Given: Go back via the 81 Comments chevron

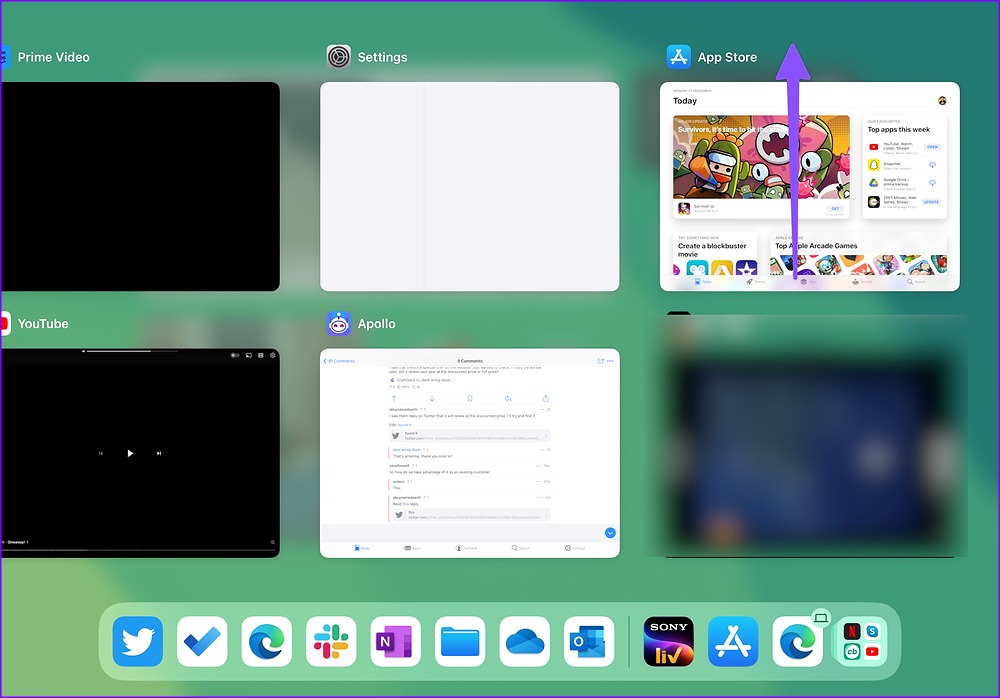Looking at the screenshot, I should (339, 361).
